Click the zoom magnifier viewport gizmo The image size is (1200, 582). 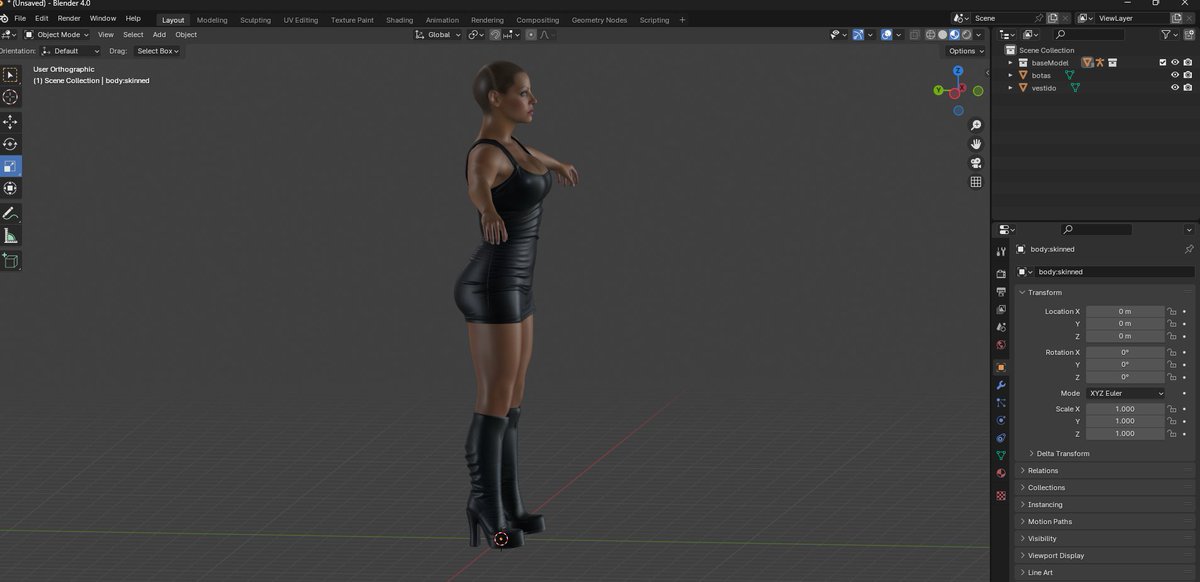click(976, 125)
